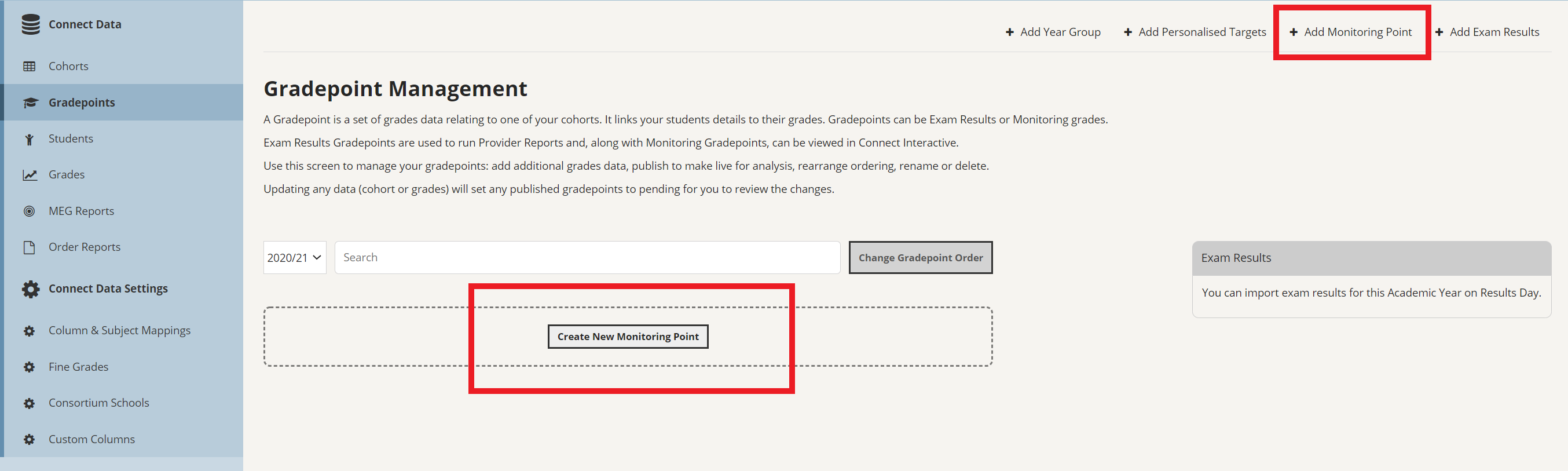Click the Order Reports document icon
Viewport: 1568px width, 471px height.
click(x=29, y=247)
